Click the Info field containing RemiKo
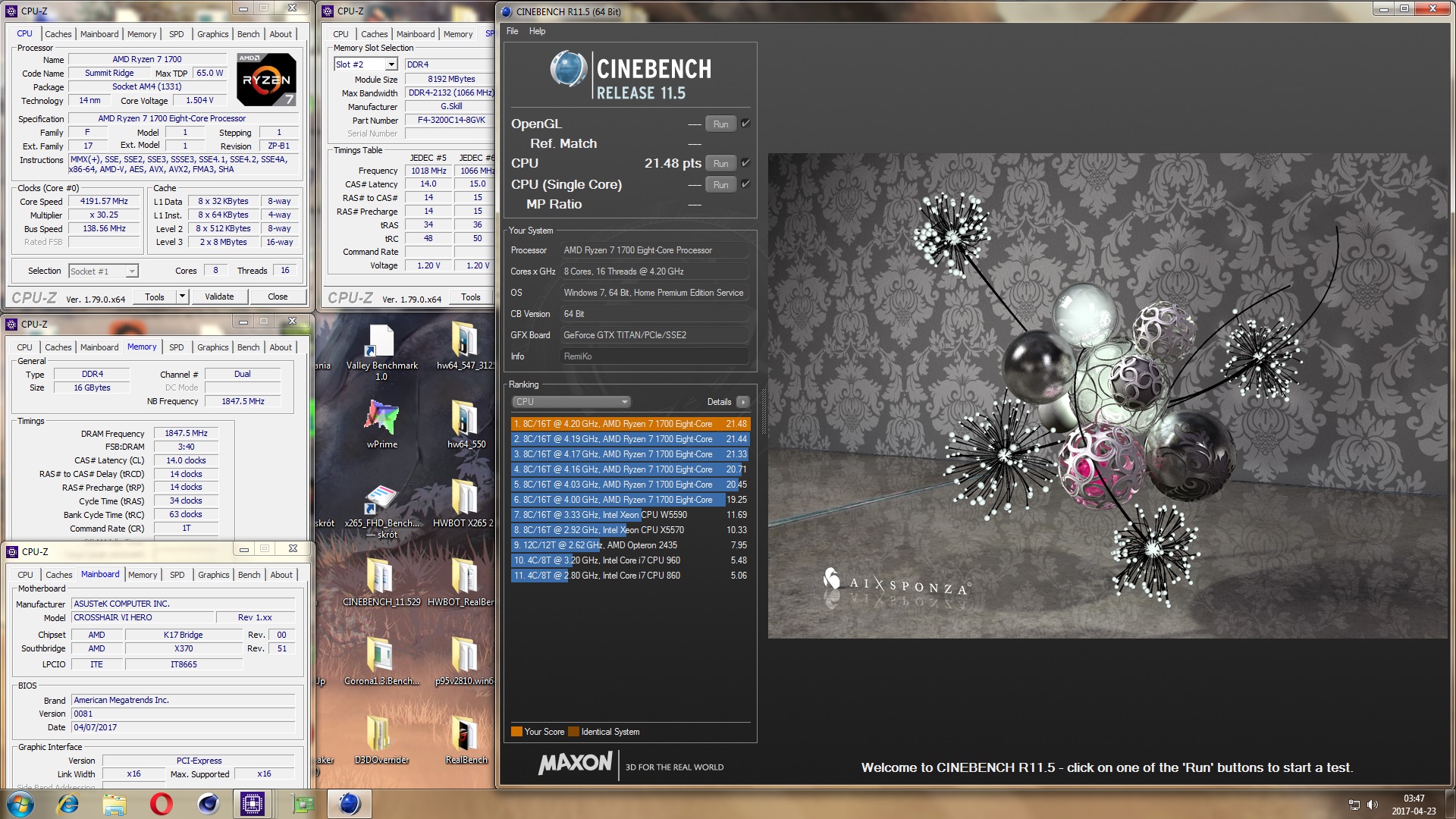 655,356
